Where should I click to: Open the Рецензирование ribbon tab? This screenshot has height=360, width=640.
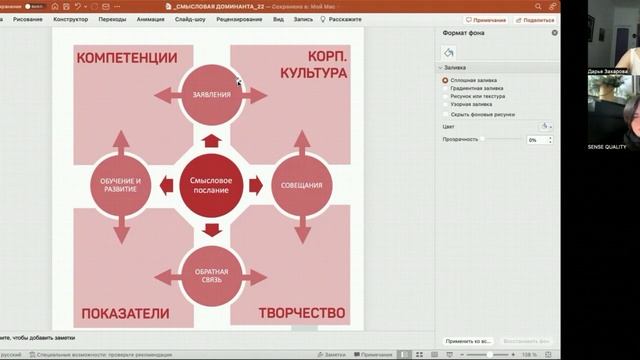(x=239, y=19)
